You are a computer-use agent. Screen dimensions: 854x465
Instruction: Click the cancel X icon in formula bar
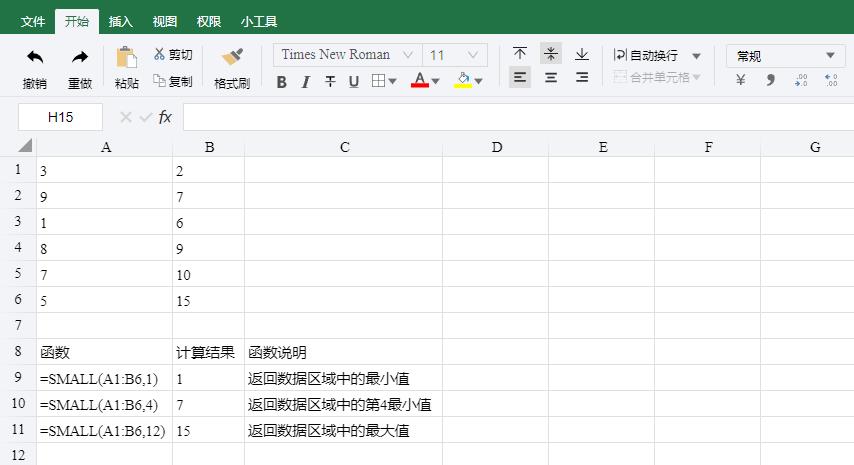[x=126, y=117]
